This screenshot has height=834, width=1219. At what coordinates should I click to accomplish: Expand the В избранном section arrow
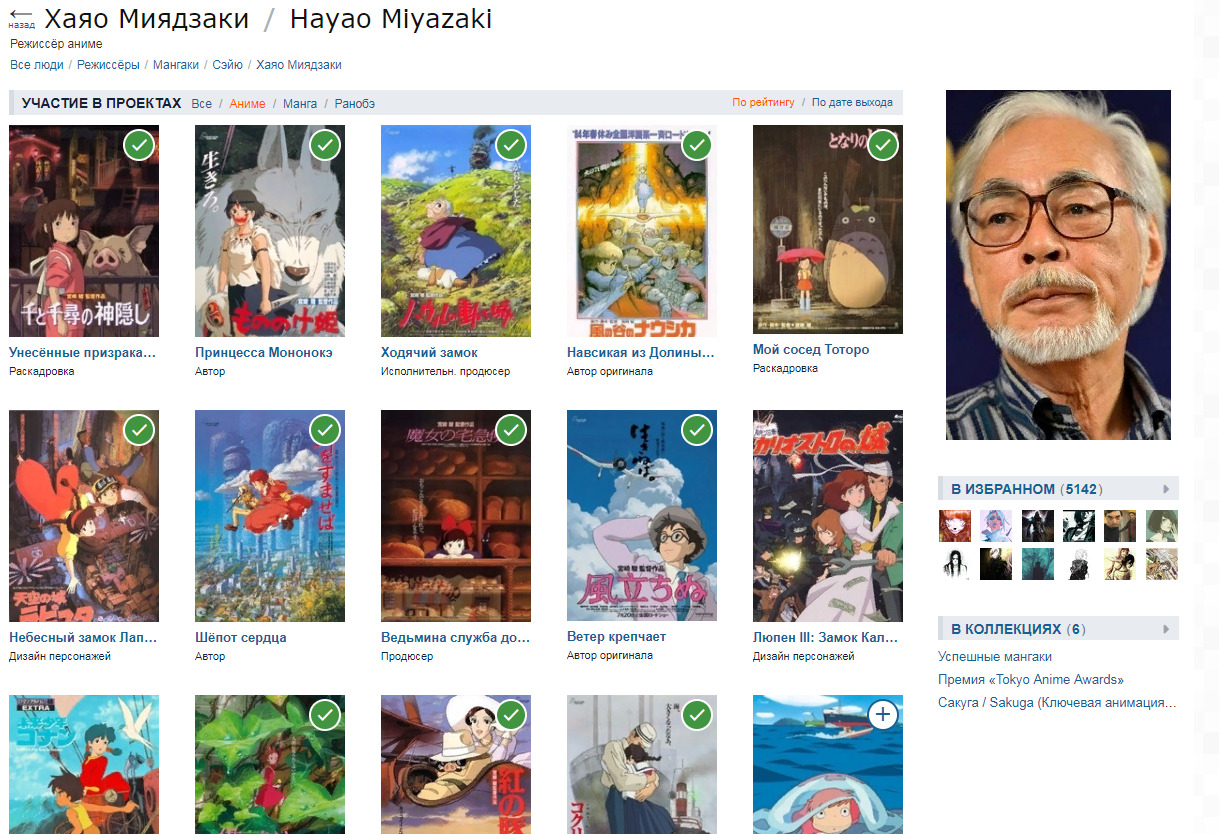click(x=1166, y=489)
